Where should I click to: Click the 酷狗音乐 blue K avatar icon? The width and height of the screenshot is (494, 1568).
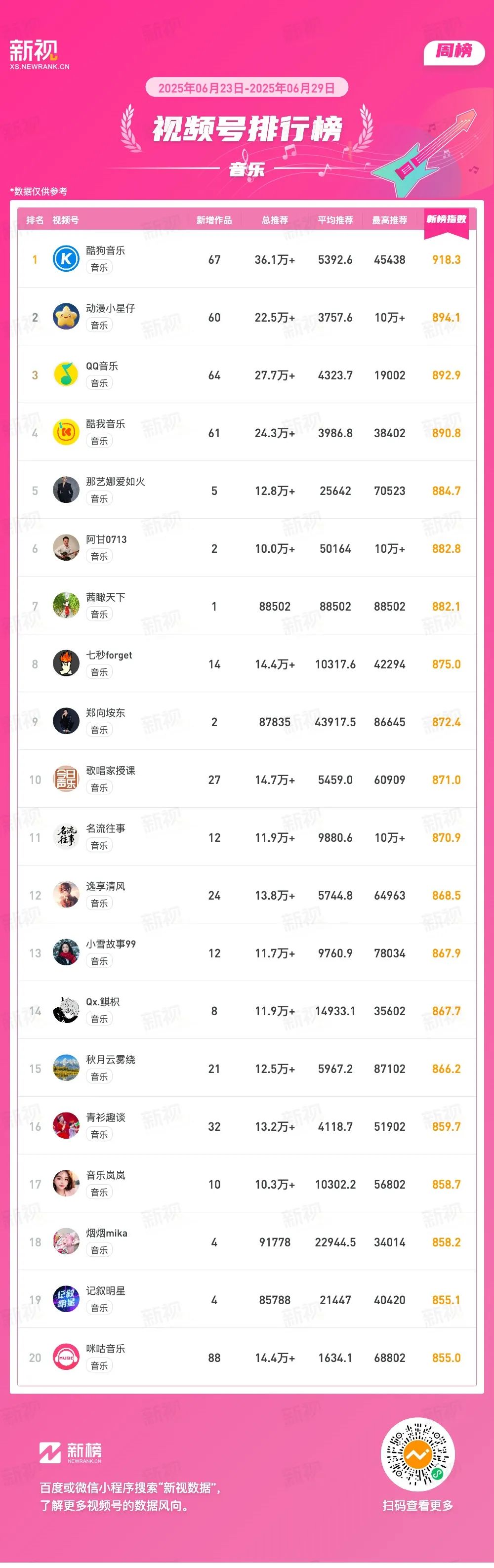pyautogui.click(x=66, y=259)
